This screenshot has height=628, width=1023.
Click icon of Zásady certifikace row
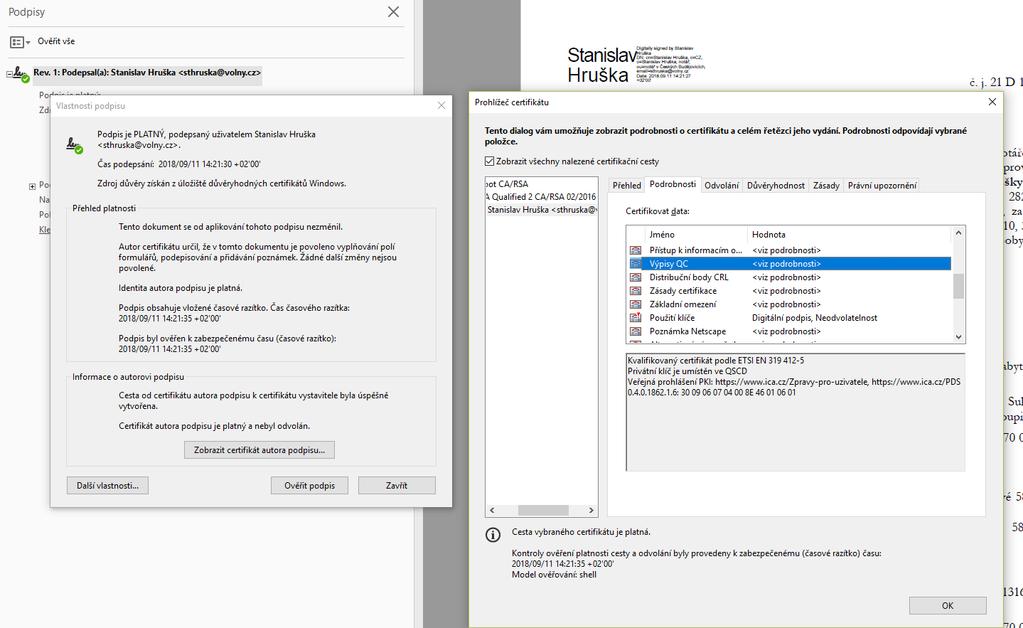[x=635, y=291]
